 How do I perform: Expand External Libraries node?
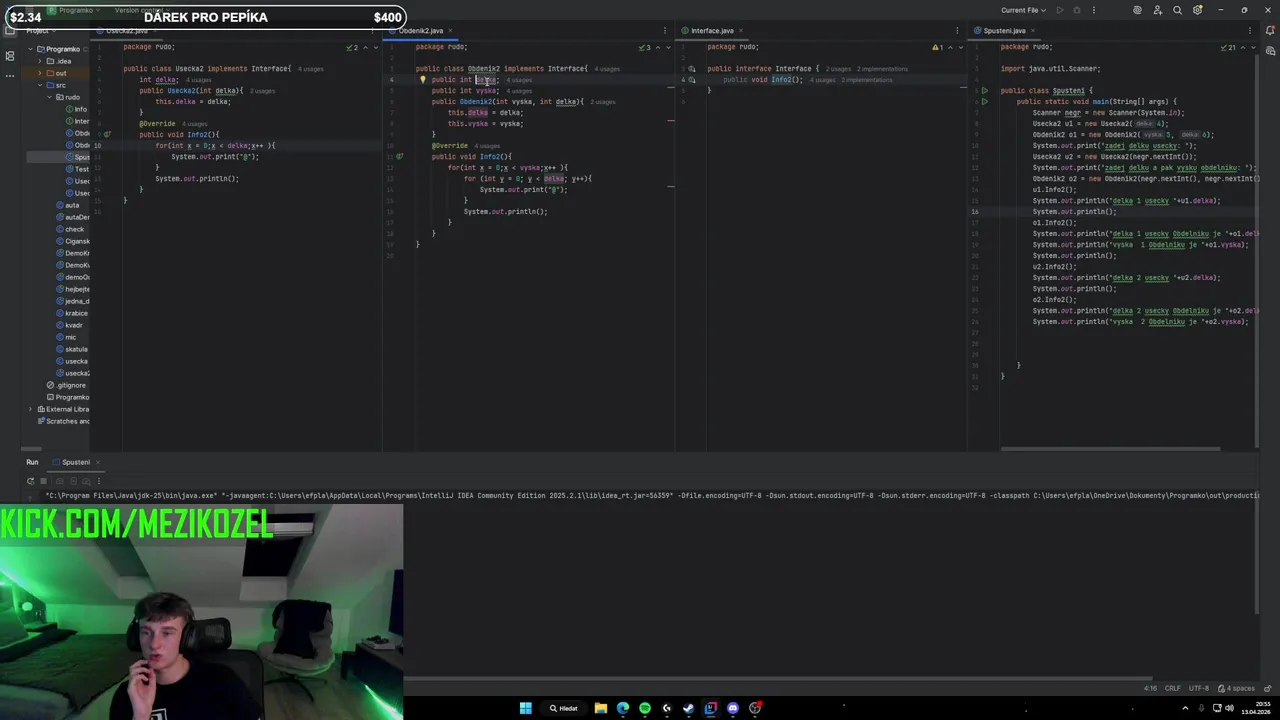coord(30,409)
